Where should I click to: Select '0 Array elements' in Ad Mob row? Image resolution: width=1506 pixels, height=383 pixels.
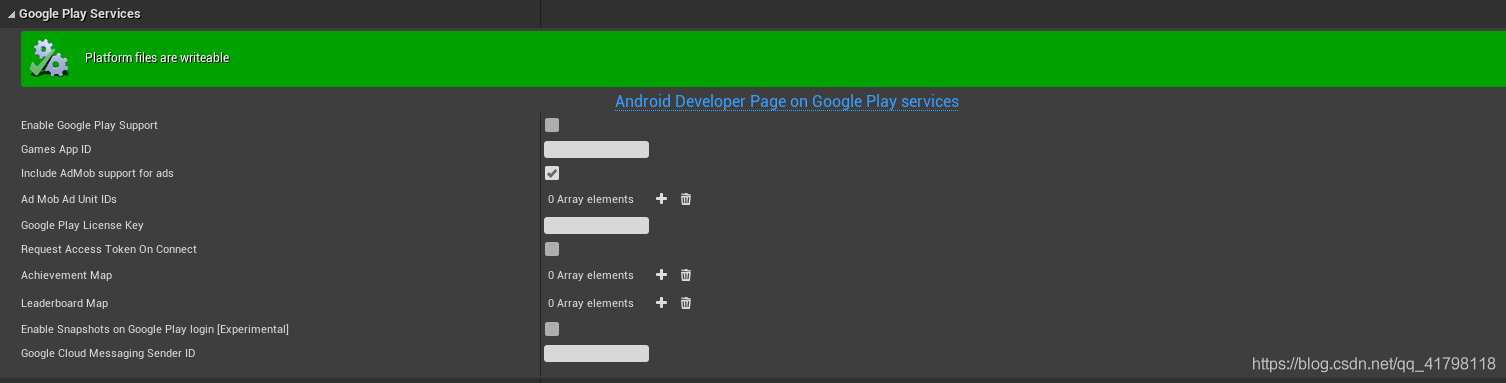pos(591,199)
